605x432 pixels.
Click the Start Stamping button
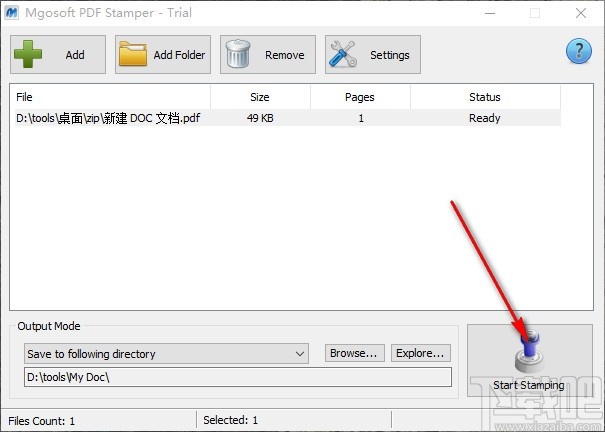530,361
